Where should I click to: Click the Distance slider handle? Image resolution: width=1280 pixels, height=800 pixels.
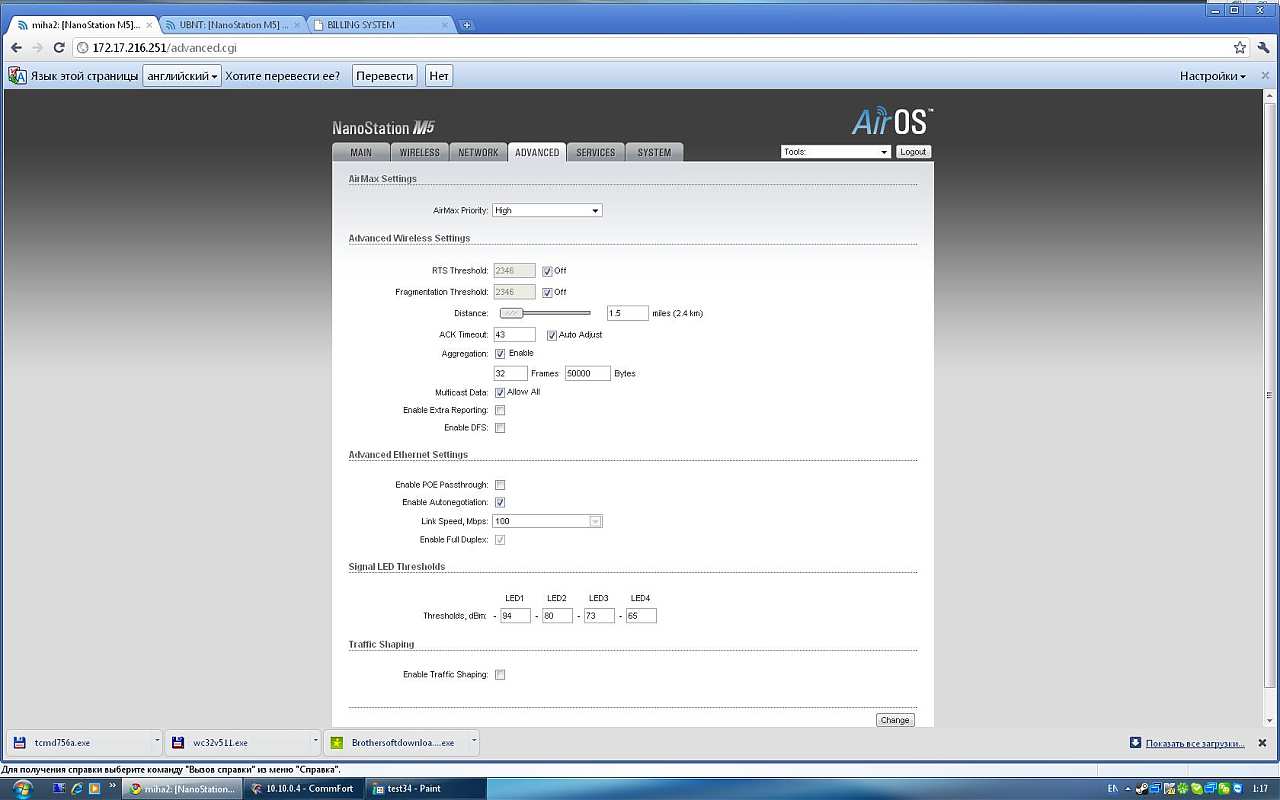[512, 313]
